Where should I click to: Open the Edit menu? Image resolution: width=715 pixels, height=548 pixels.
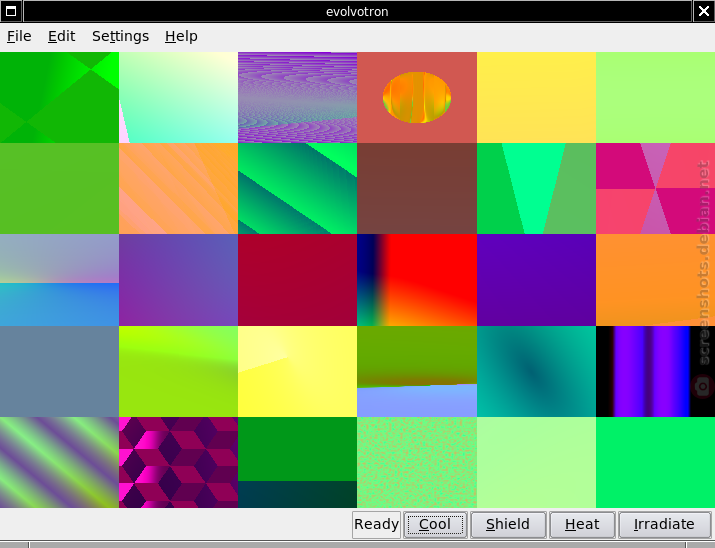pos(62,36)
